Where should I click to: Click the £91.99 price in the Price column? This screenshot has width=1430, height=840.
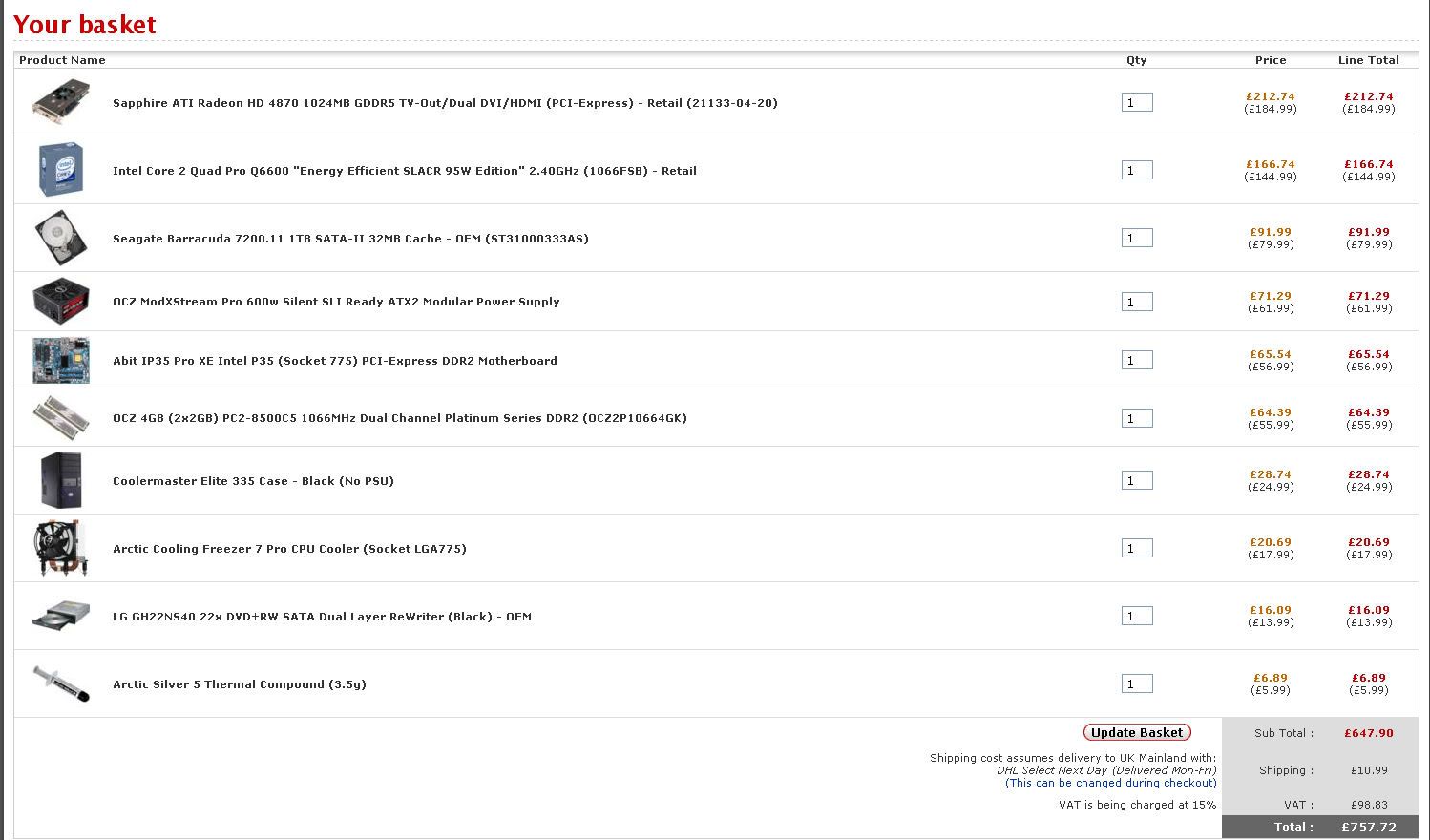1271,232
